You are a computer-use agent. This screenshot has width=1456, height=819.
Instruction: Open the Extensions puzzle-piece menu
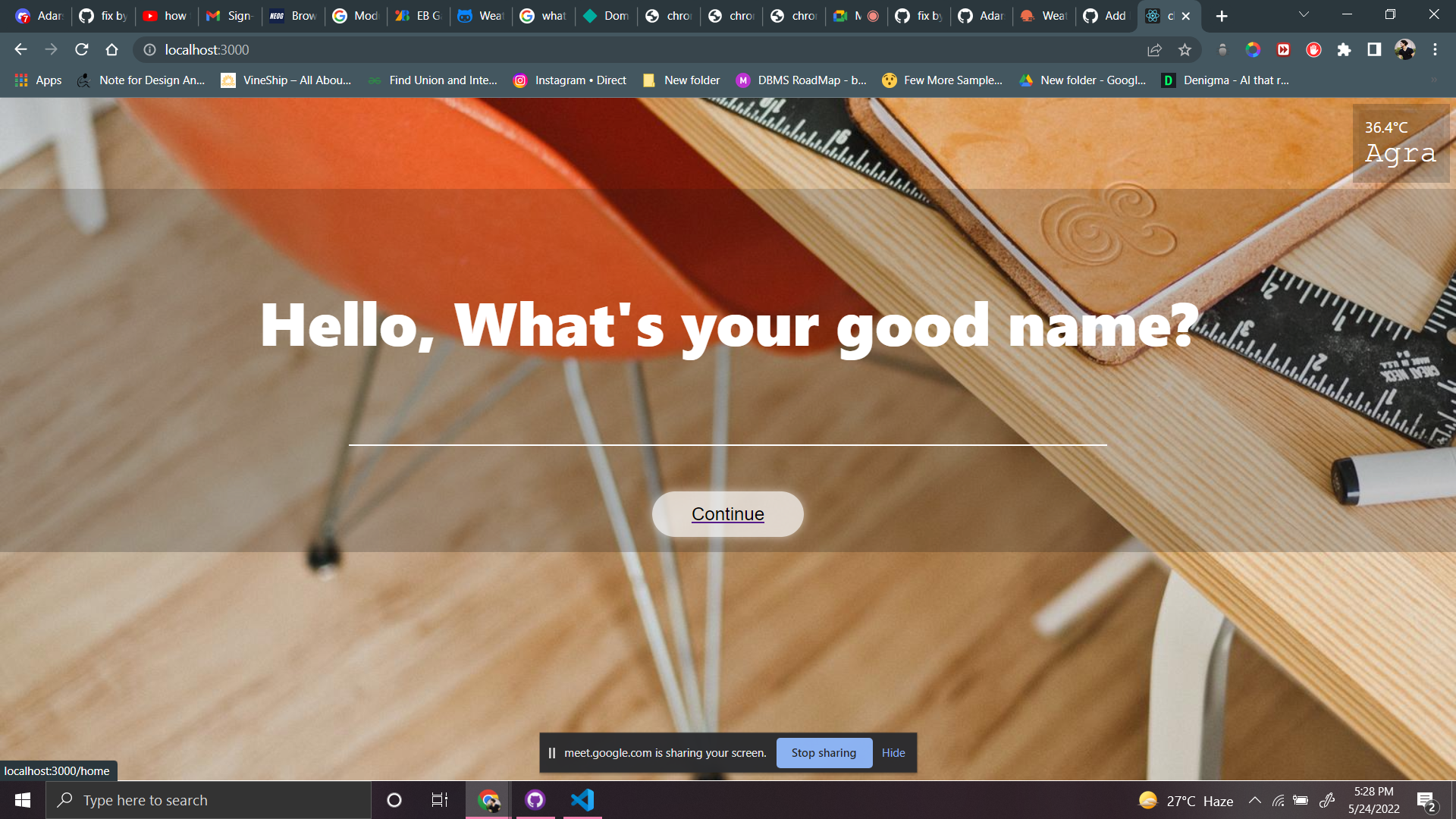pos(1345,49)
